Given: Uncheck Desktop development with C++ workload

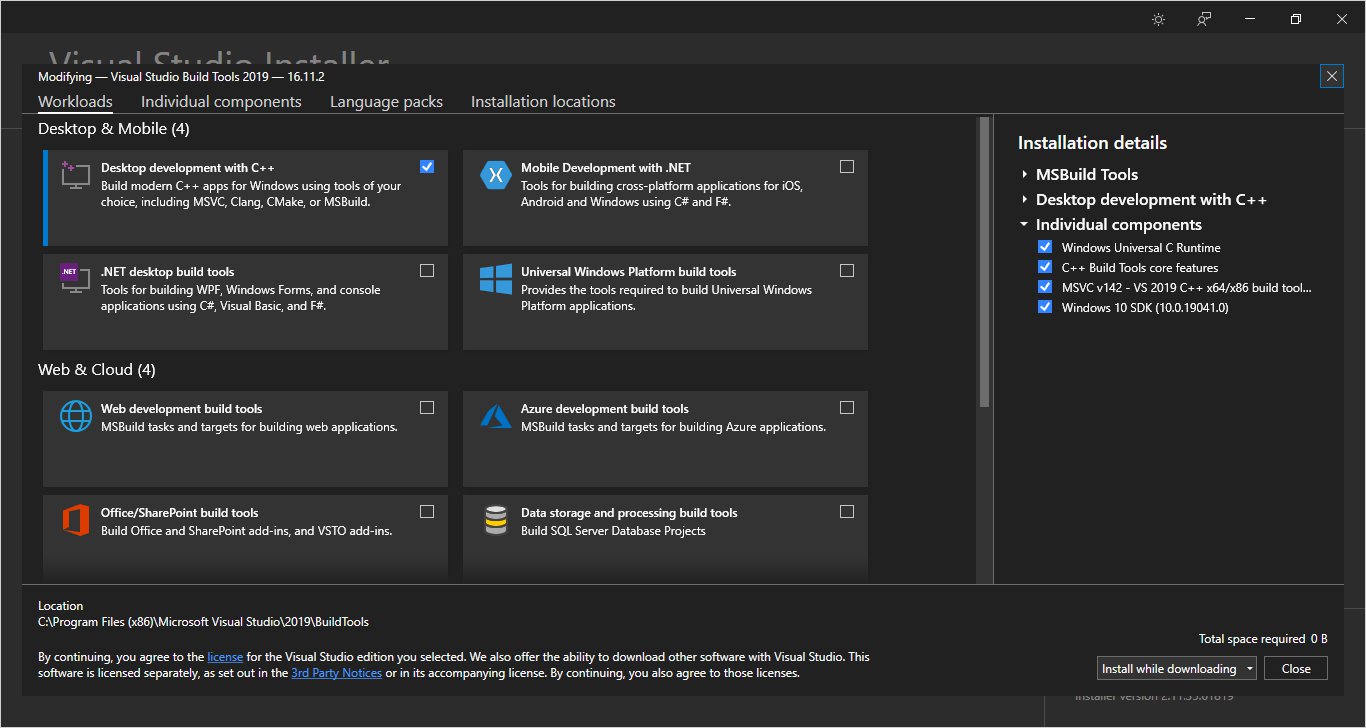Looking at the screenshot, I should 427,166.
